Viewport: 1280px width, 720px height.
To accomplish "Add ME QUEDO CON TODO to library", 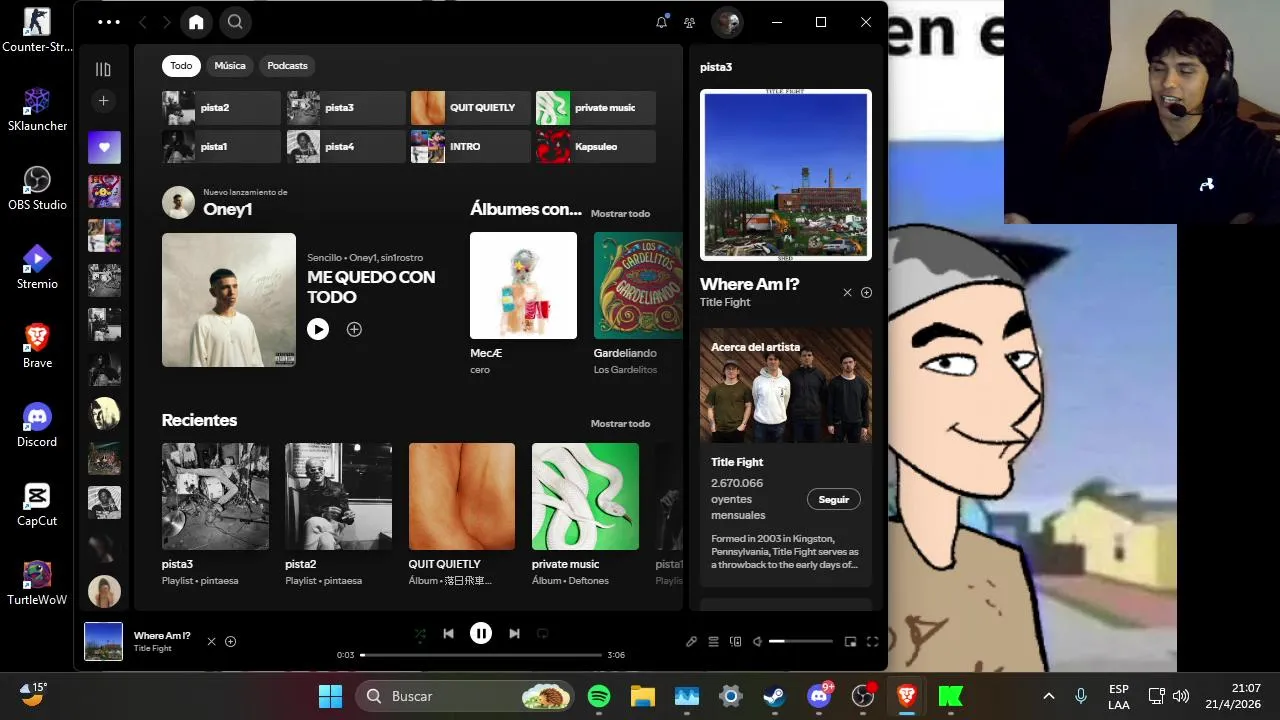I will click(354, 329).
